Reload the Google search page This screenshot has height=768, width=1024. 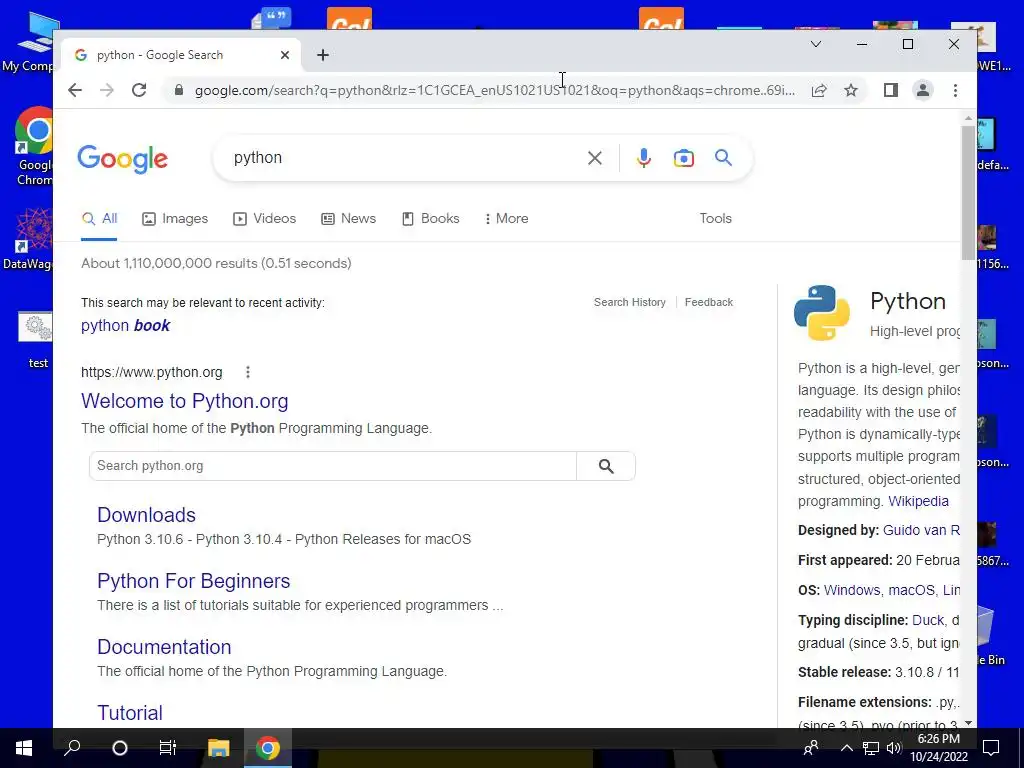[139, 90]
